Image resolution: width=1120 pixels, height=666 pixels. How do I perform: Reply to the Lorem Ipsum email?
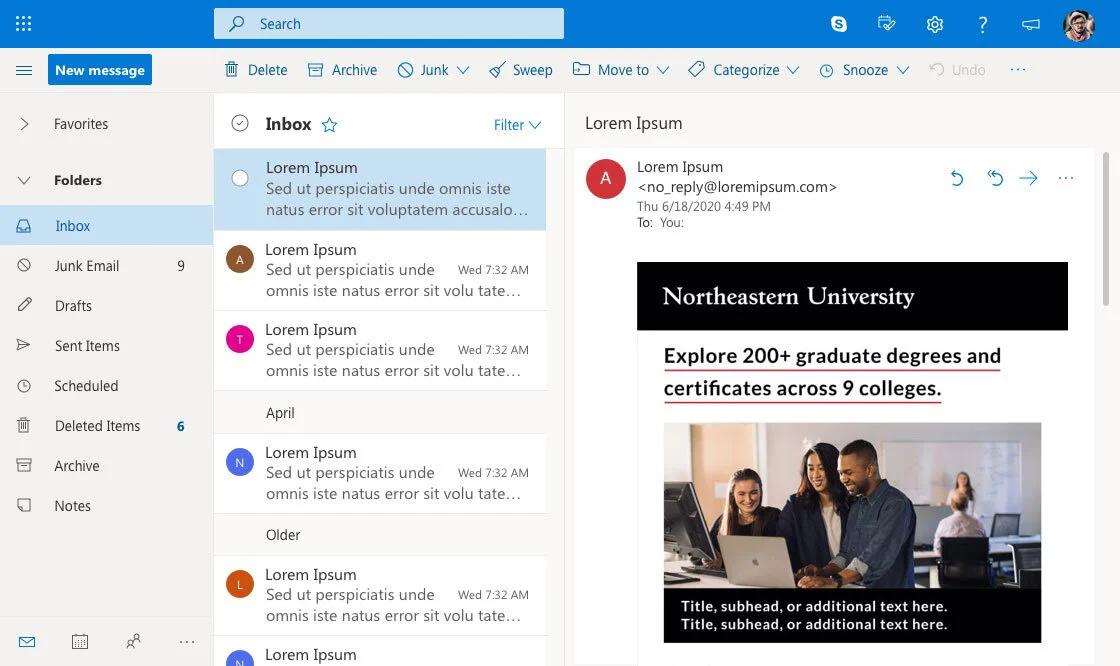coord(957,178)
